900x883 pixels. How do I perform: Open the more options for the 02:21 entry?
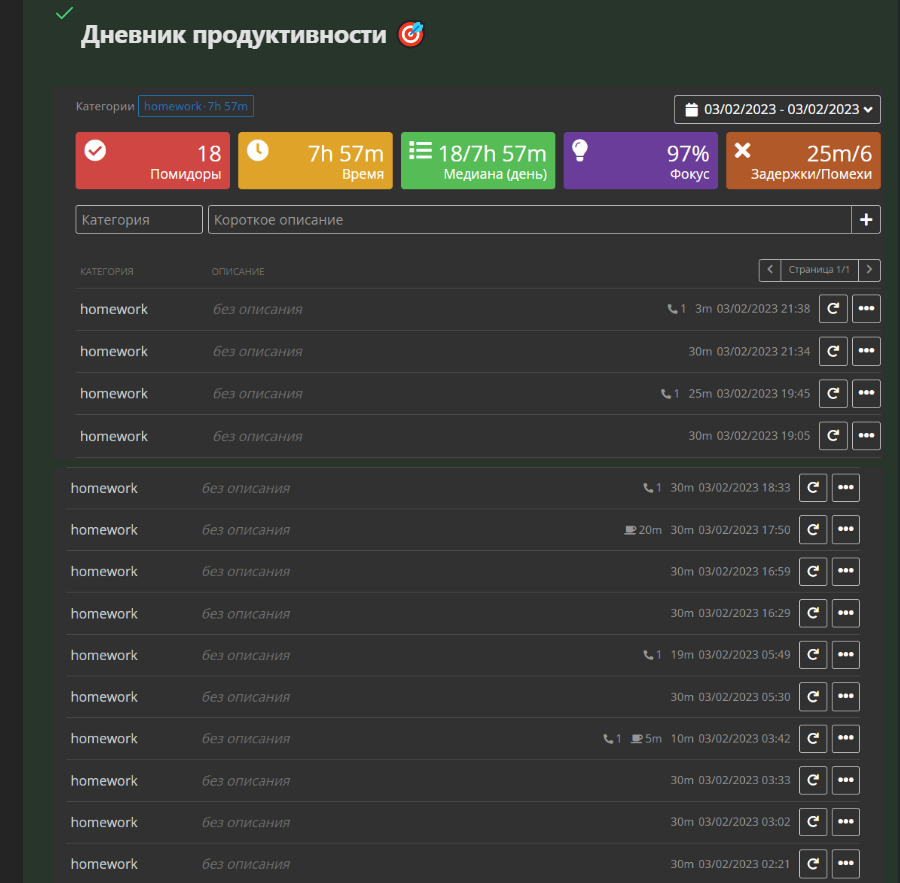point(846,864)
